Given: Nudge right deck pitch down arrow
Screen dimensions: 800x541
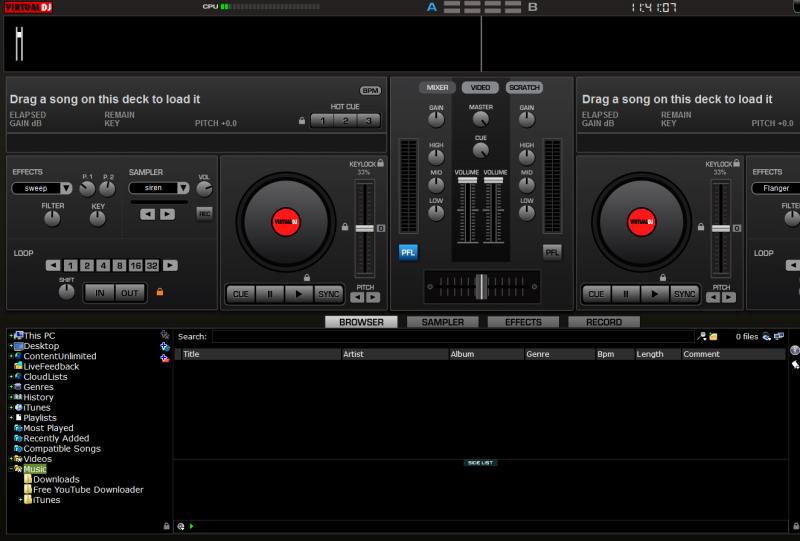Looking at the screenshot, I should click(713, 298).
